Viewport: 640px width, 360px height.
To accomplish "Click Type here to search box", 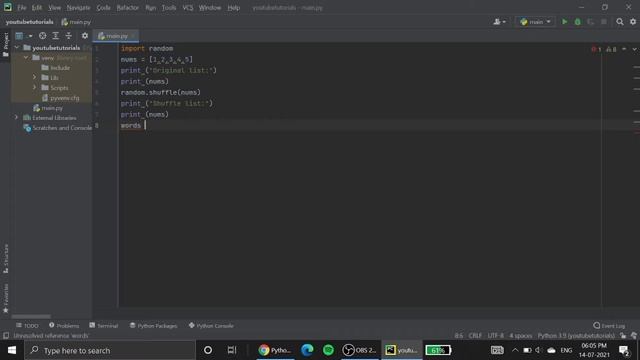I will point(110,350).
